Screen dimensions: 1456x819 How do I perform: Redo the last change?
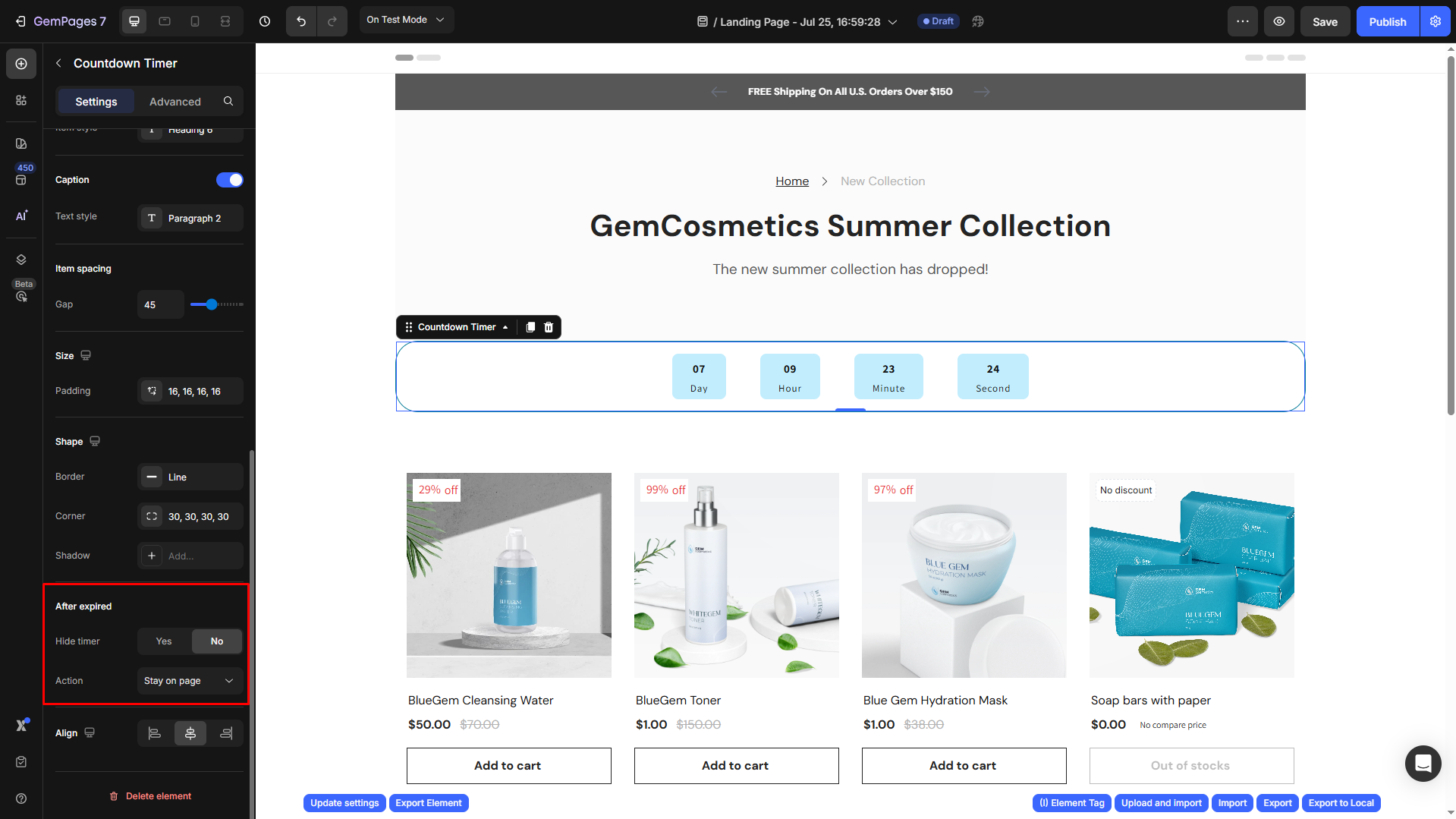332,21
